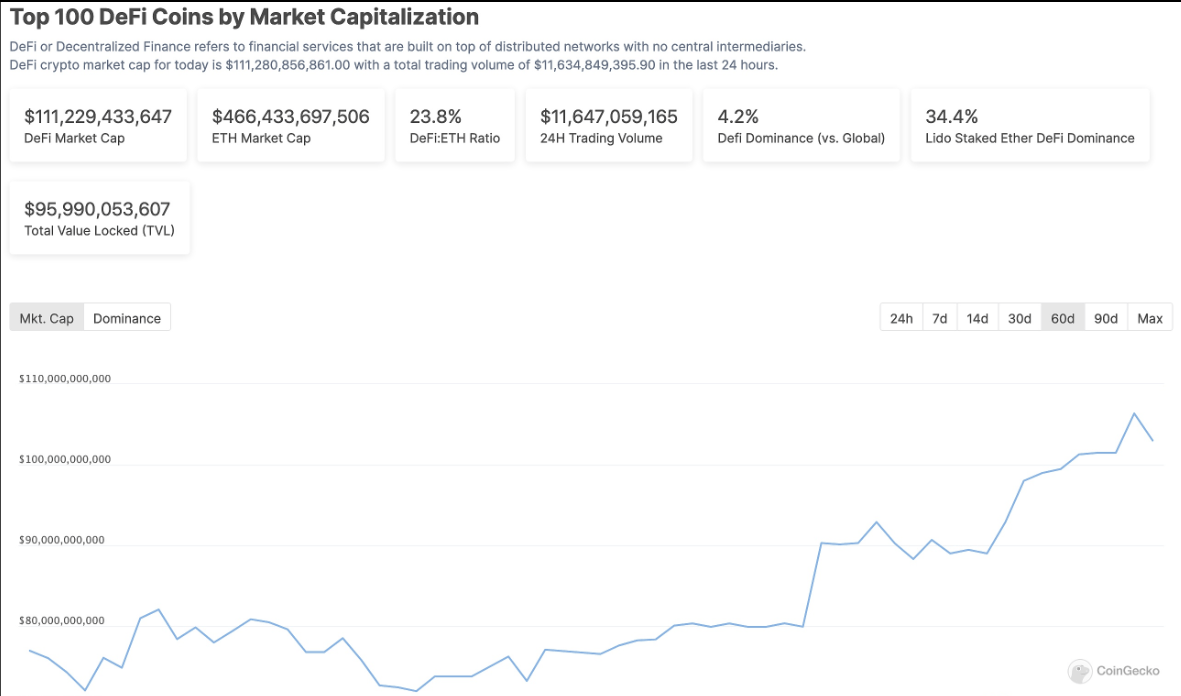Viewport: 1181px width, 696px height.
Task: Click Defi Dominance (vs. Global) card
Action: (801, 126)
